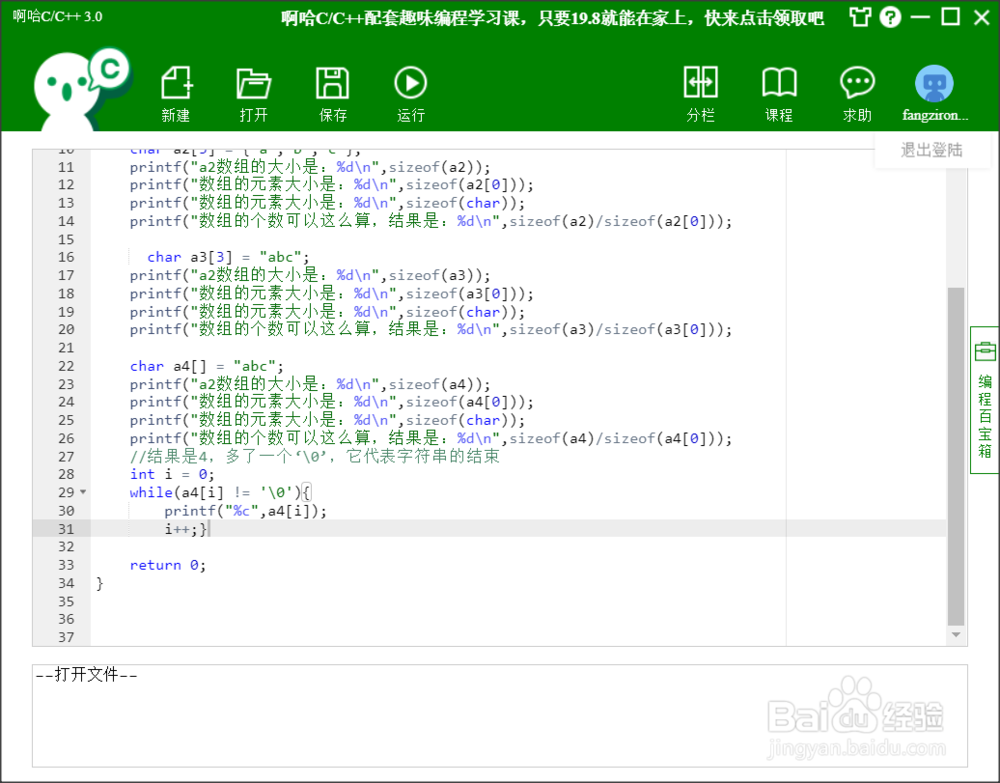
Task: Open a file with the 打开 icon
Action: [254, 83]
